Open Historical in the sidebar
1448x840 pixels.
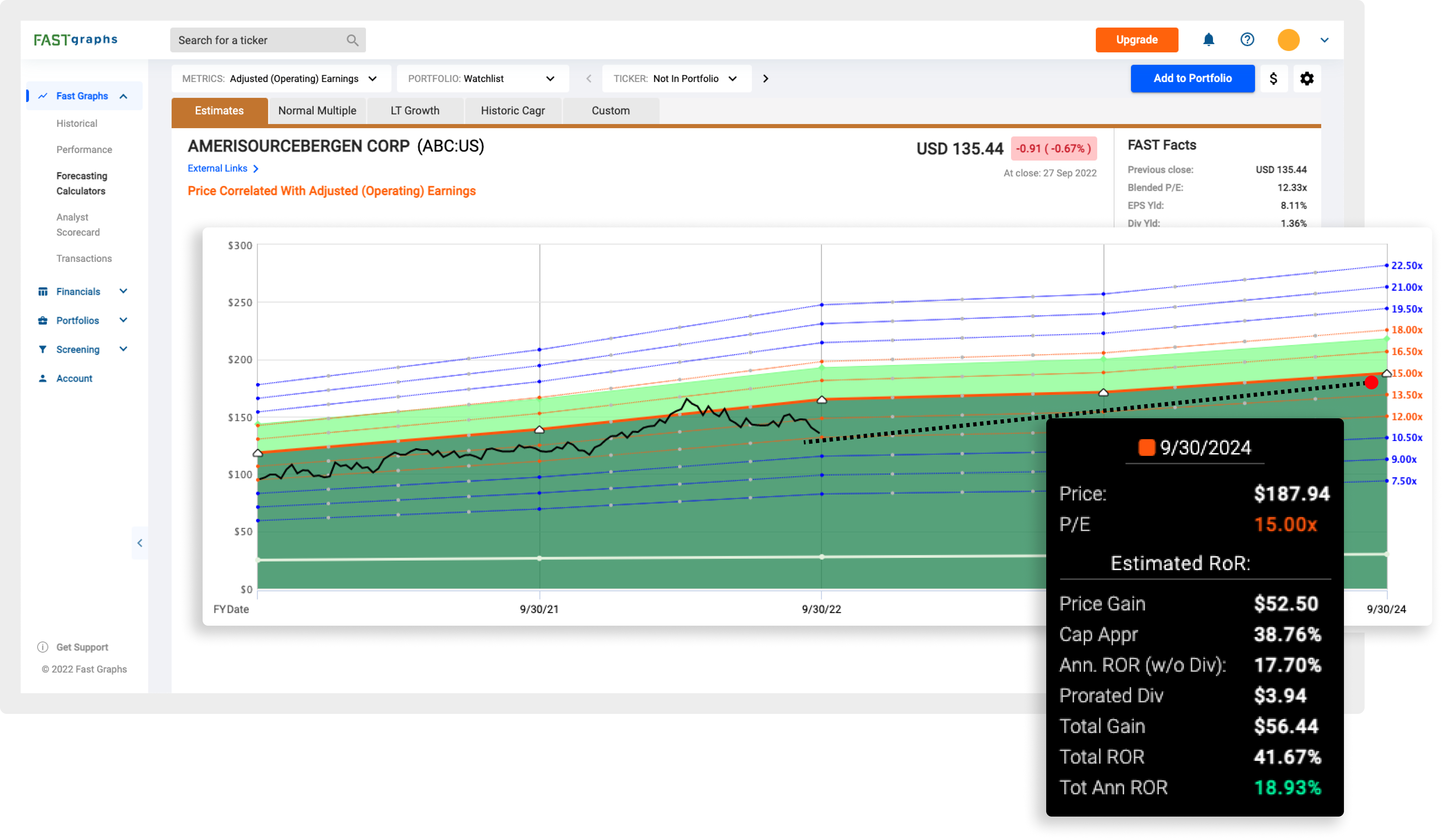point(77,124)
